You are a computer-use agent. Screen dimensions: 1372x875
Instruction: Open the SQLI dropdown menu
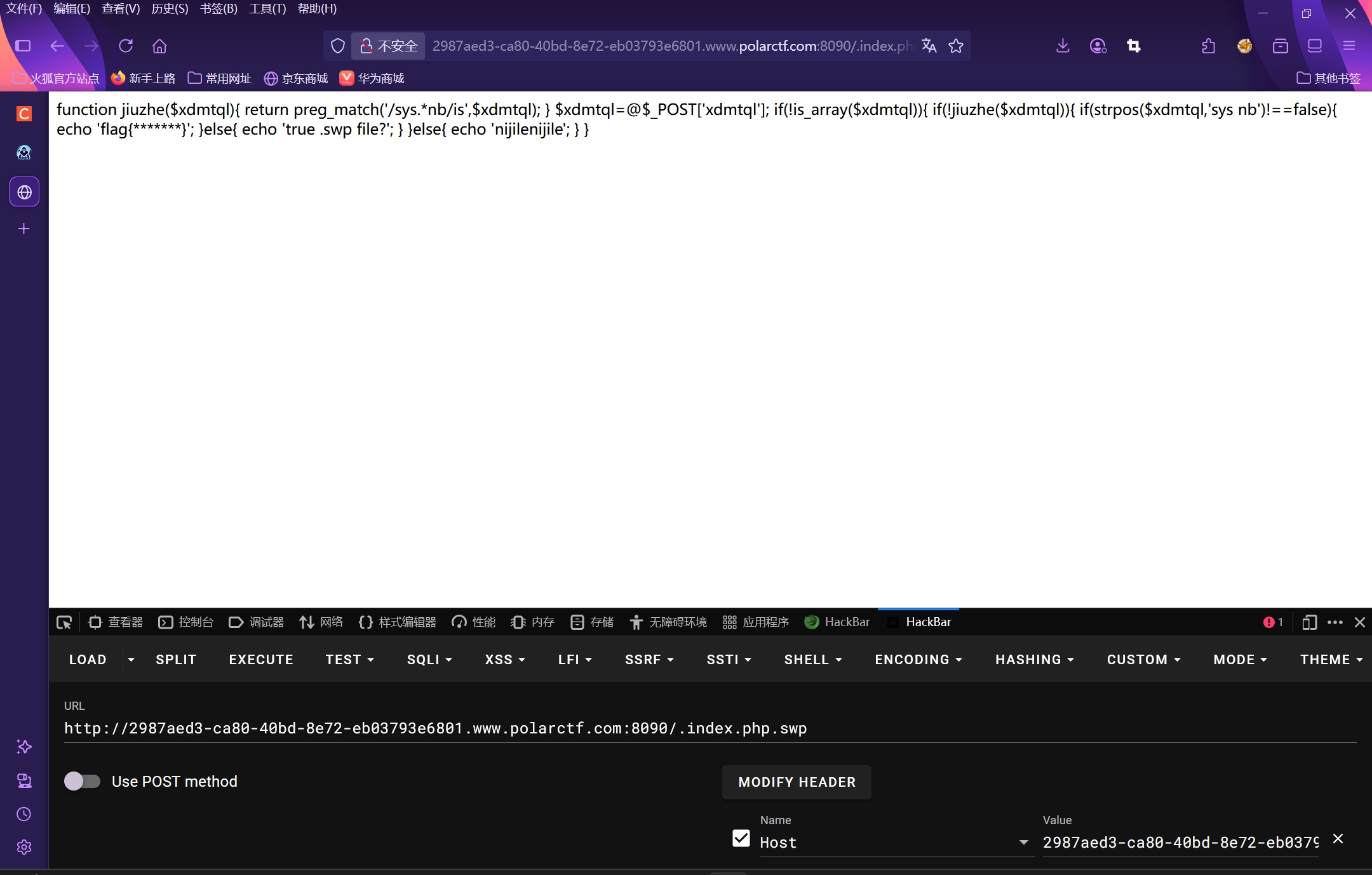click(x=429, y=660)
